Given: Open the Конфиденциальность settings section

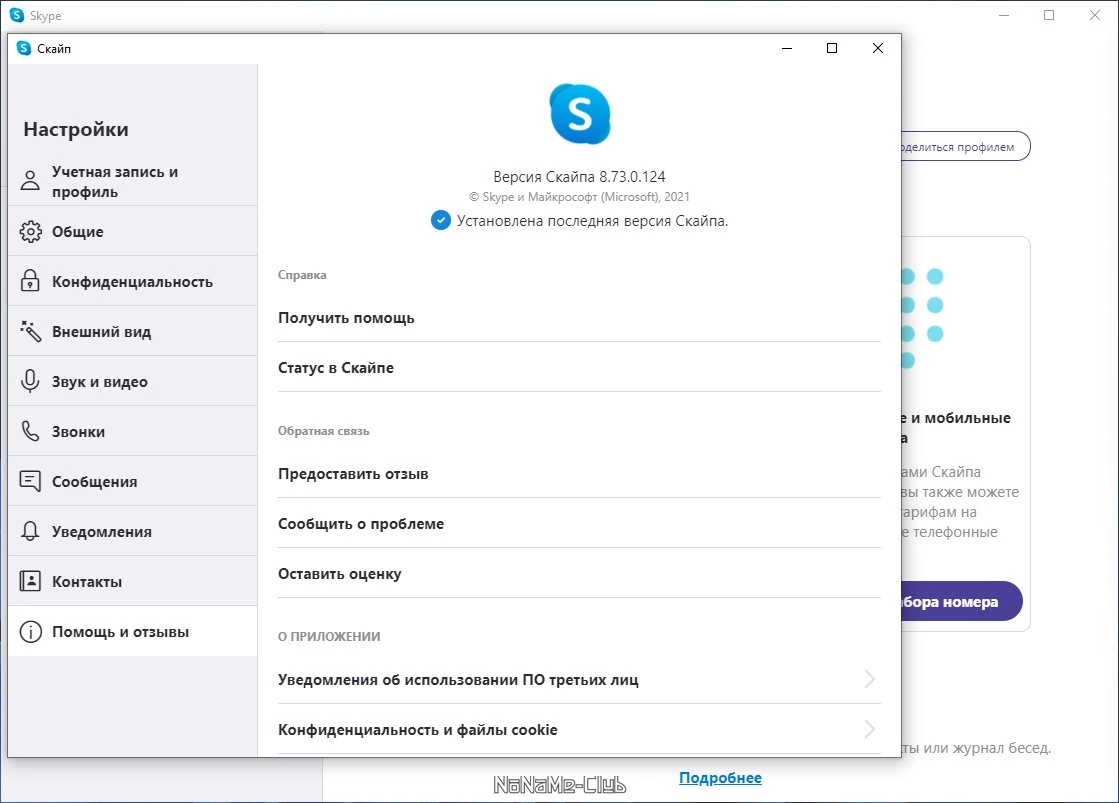Looking at the screenshot, I should click(x=133, y=281).
